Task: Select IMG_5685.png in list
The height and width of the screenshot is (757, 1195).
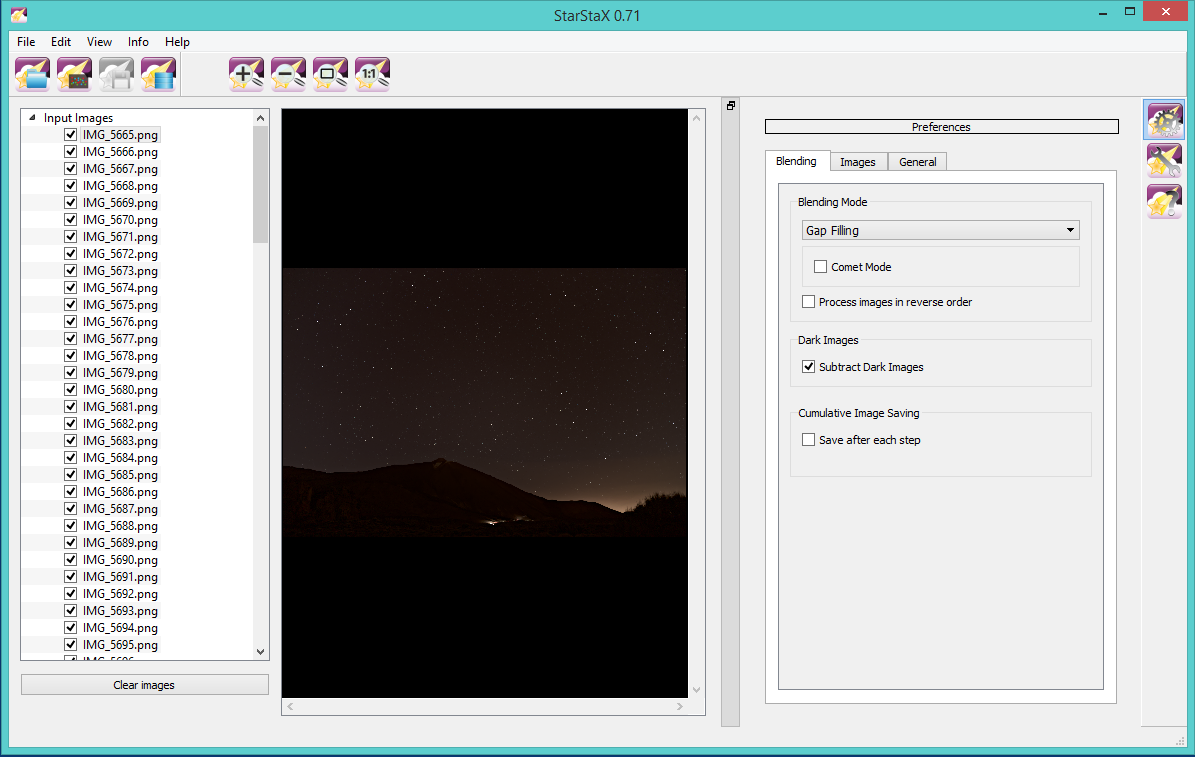Action: [120, 475]
